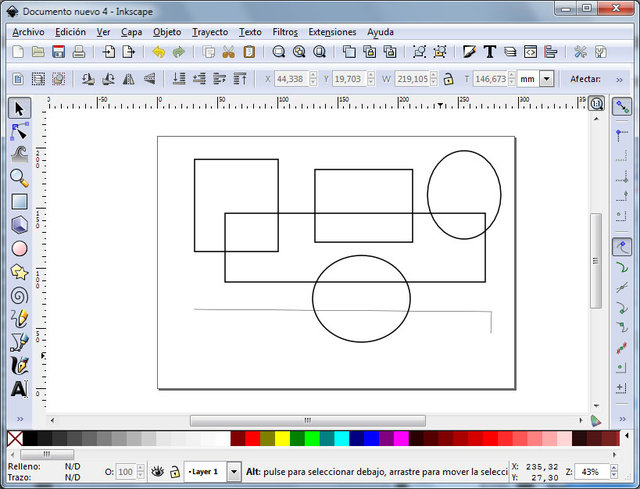Screen dimensions: 640x489
Task: Open the Filtros menu
Action: pos(285,32)
